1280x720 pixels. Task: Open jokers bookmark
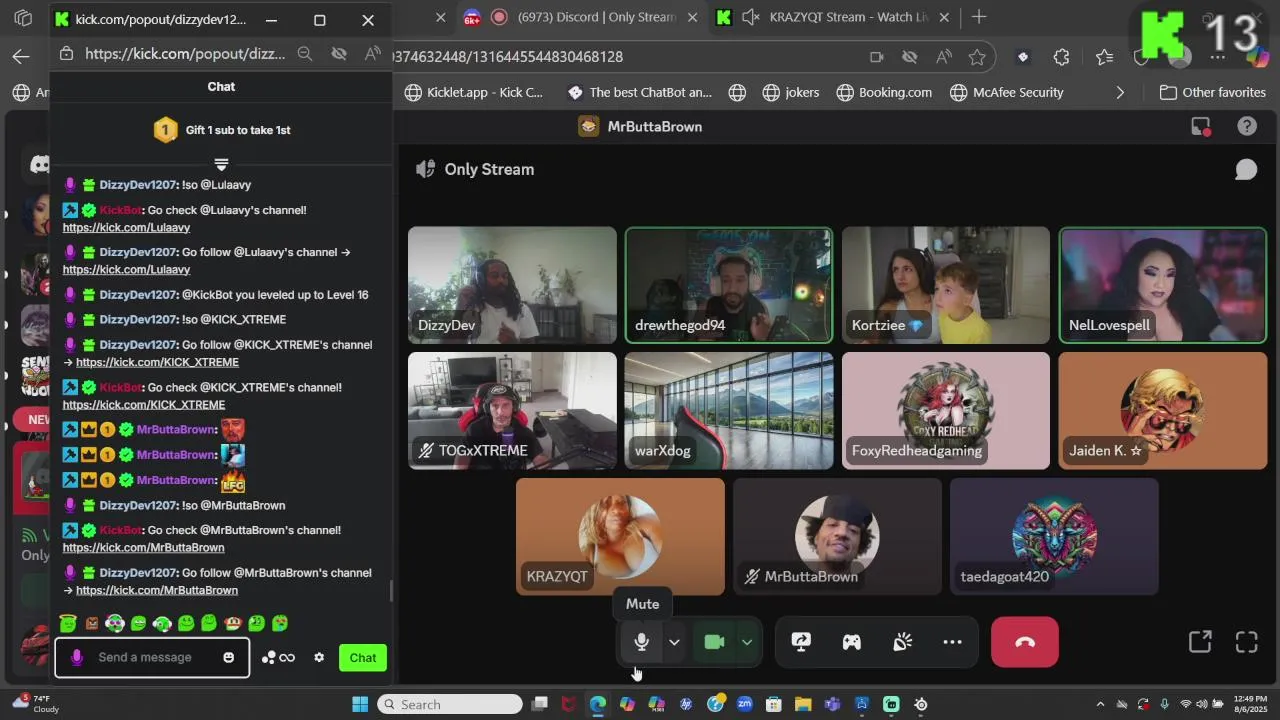click(790, 92)
